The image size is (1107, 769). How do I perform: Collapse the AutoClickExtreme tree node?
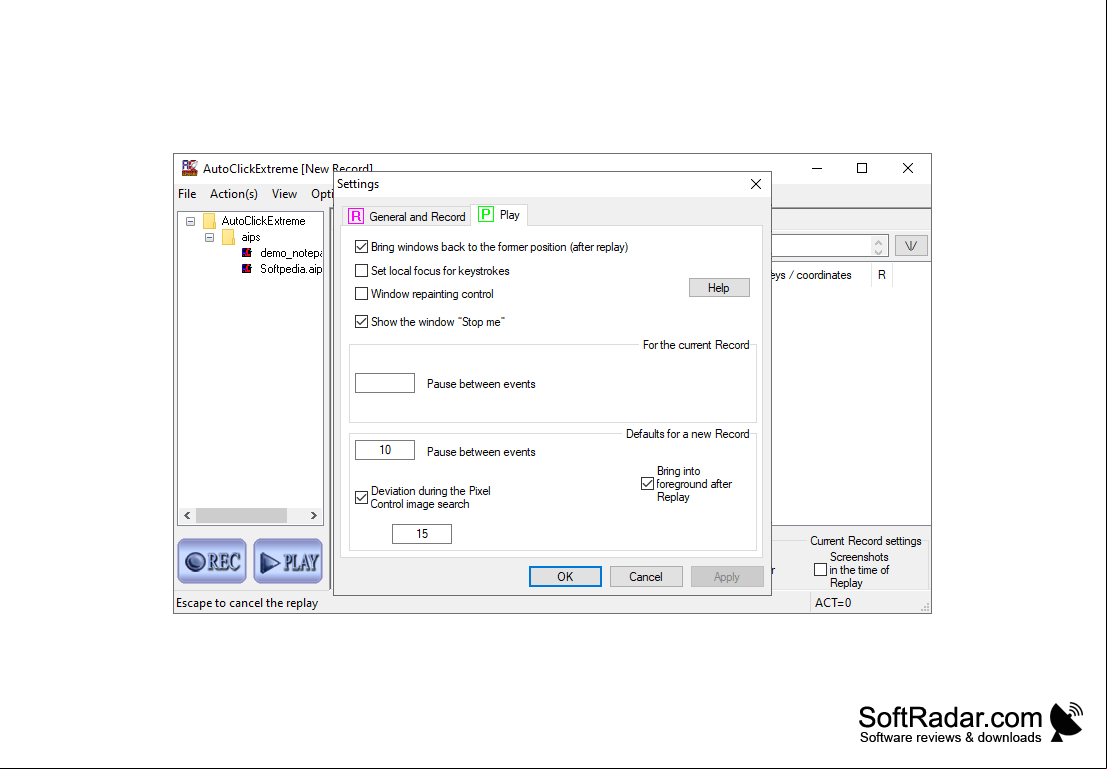[190, 221]
